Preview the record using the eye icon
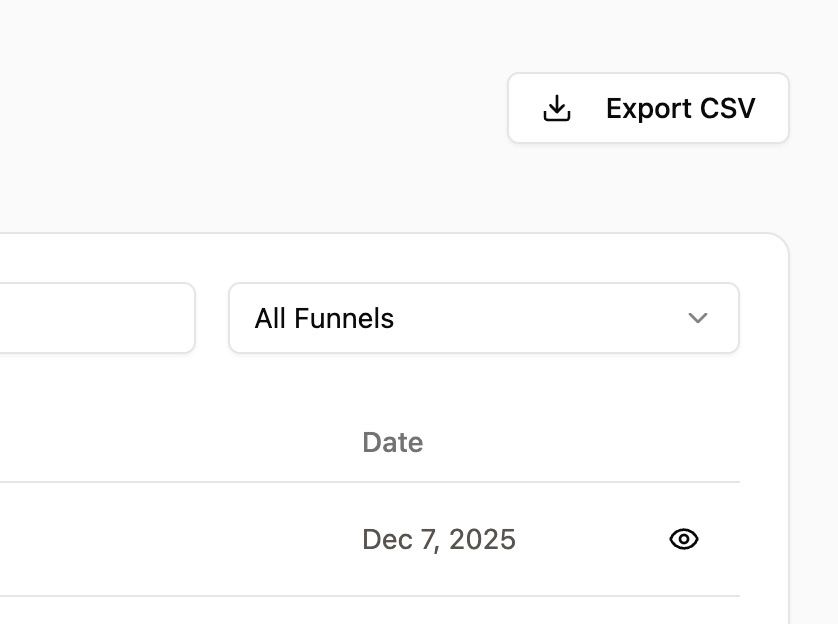 pos(684,539)
